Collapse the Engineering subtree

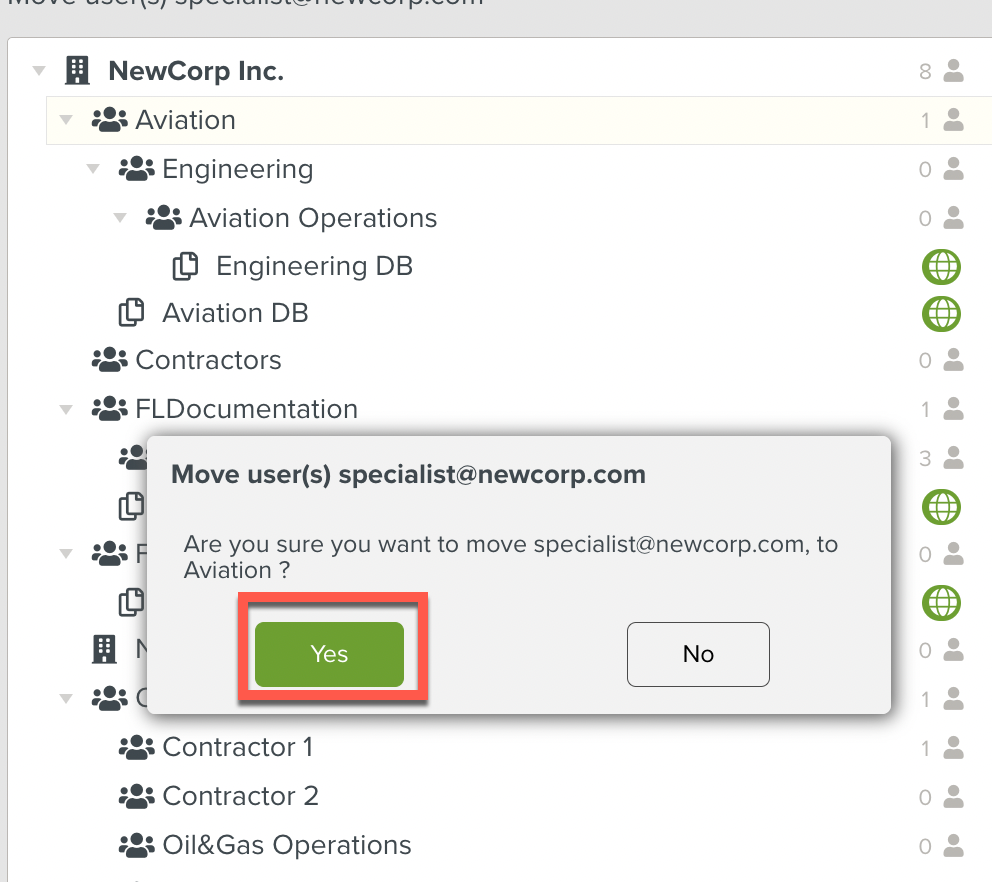click(92, 169)
